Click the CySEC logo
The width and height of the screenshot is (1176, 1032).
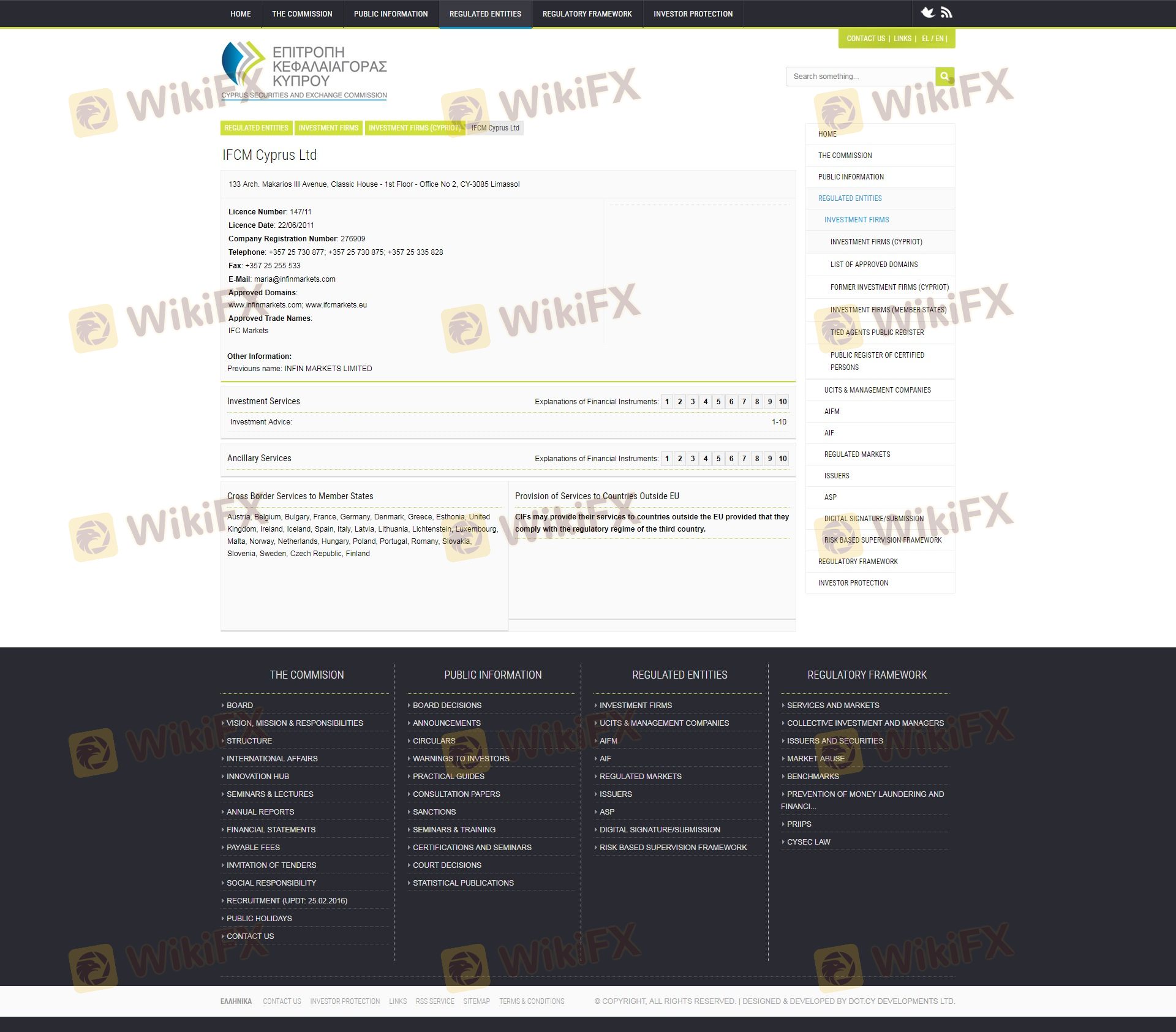(304, 70)
